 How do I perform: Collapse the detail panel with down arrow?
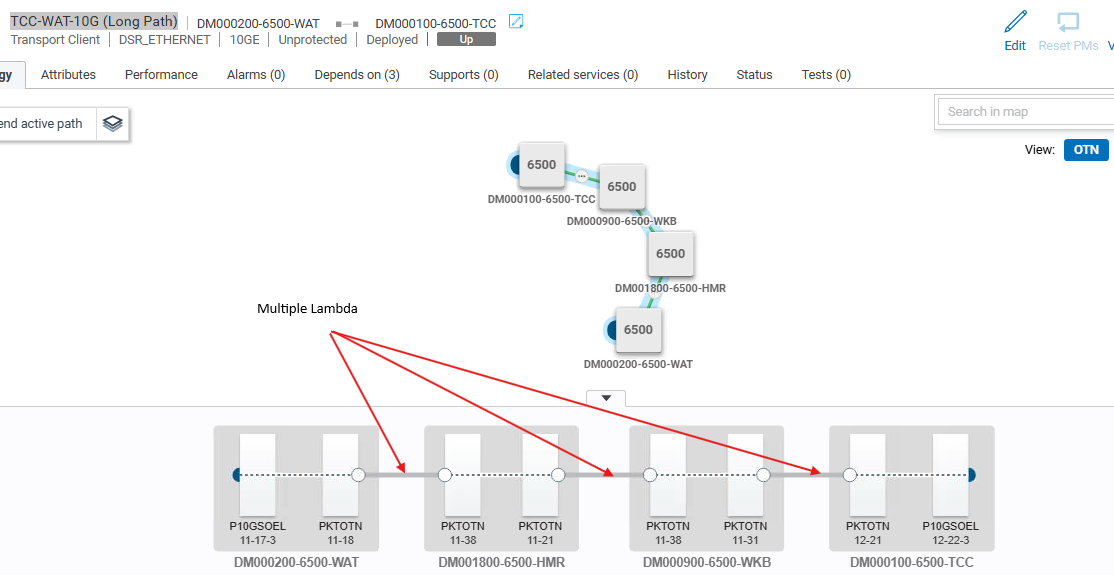pyautogui.click(x=605, y=398)
